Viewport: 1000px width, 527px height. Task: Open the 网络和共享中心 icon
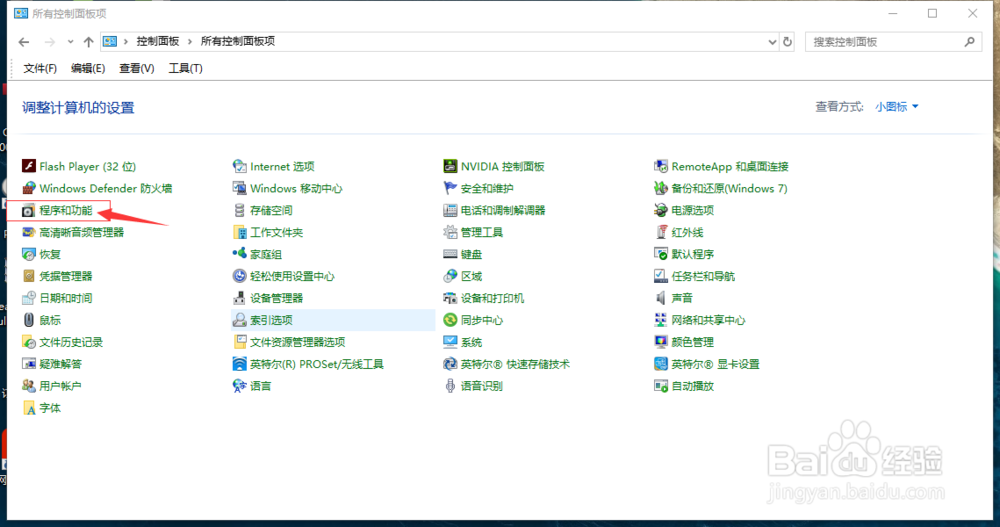point(661,320)
